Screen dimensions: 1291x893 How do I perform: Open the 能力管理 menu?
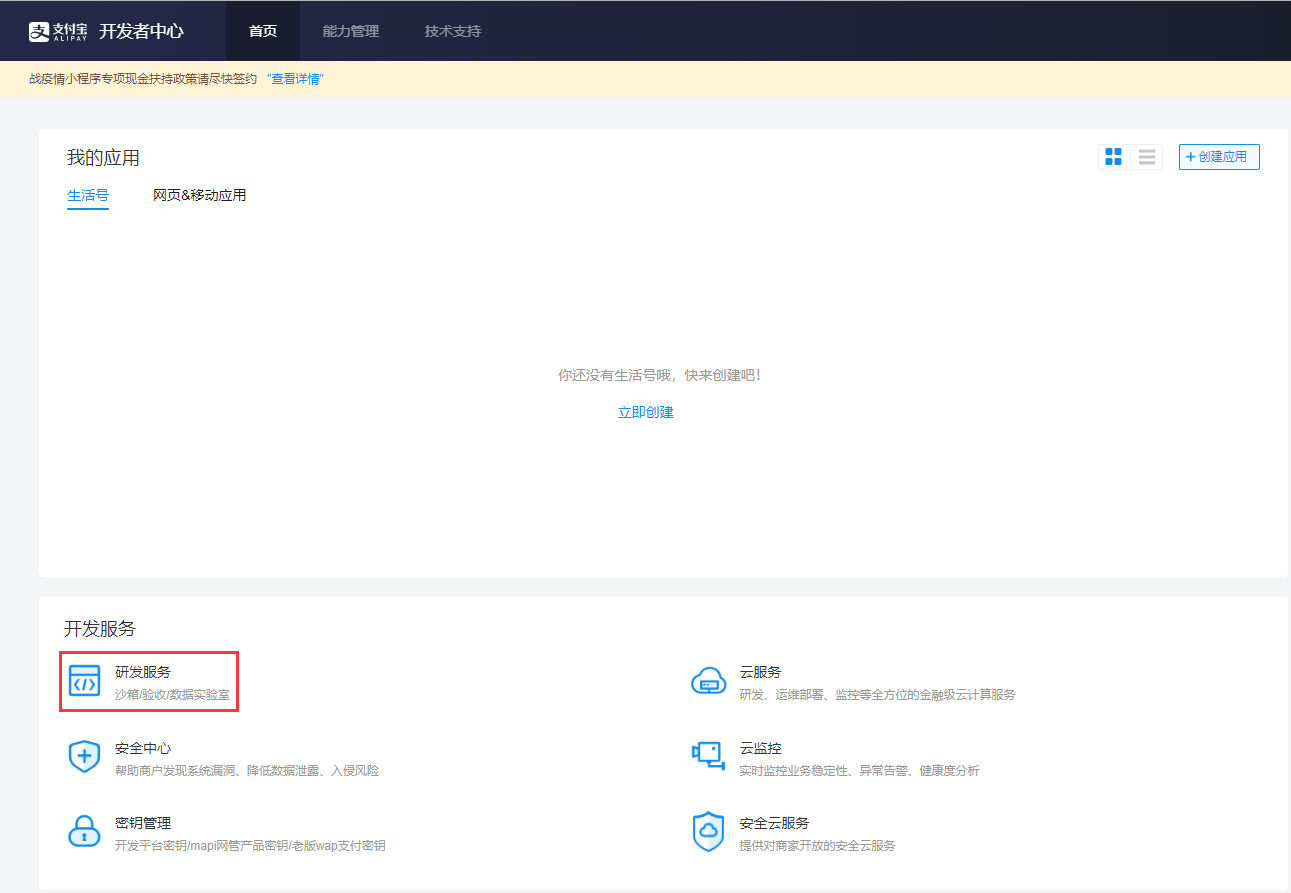click(x=349, y=30)
